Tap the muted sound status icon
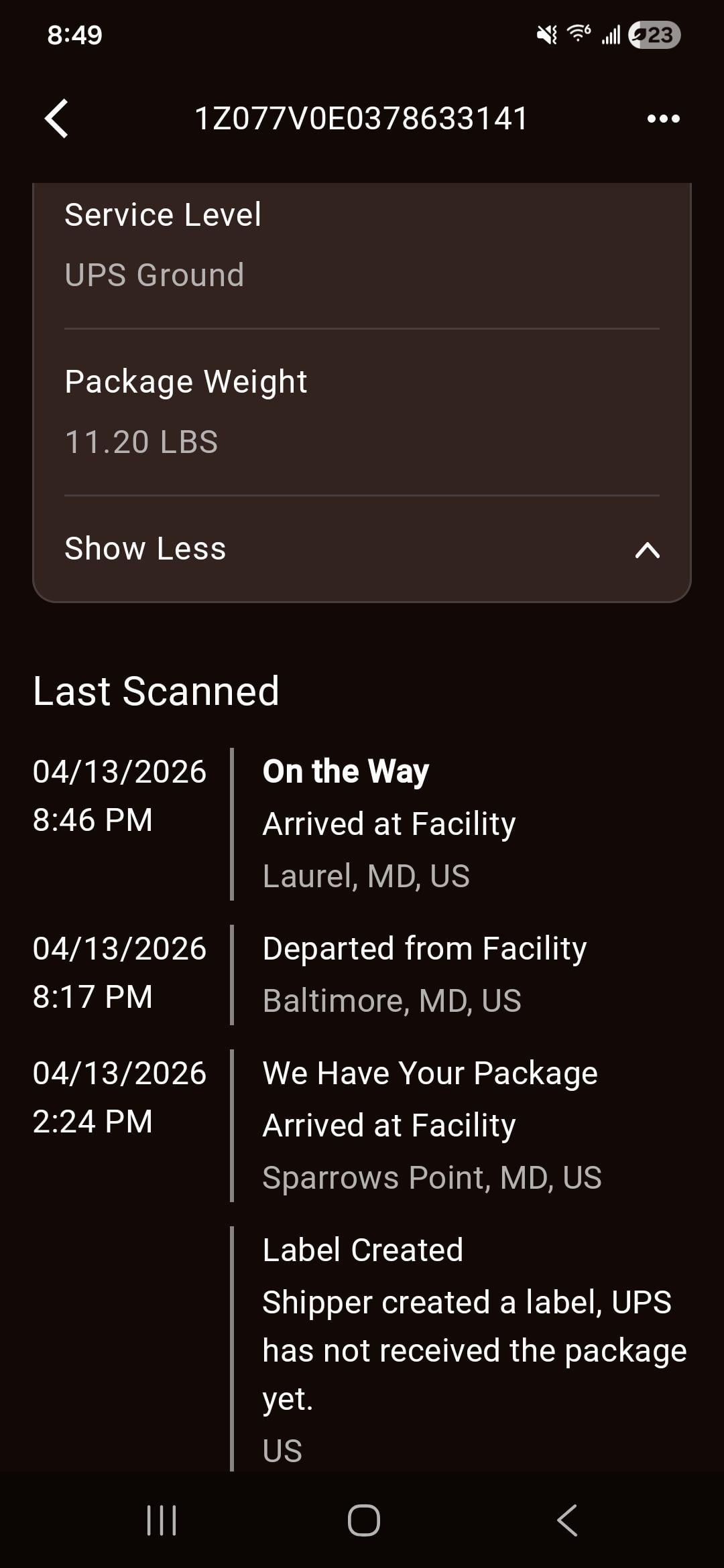 [x=547, y=34]
